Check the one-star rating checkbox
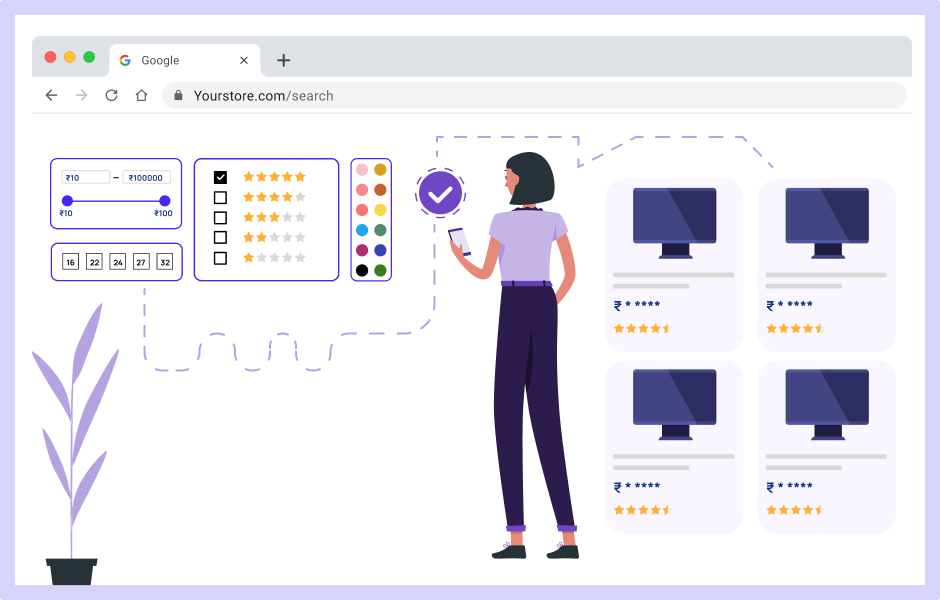The image size is (940, 600). point(221,258)
